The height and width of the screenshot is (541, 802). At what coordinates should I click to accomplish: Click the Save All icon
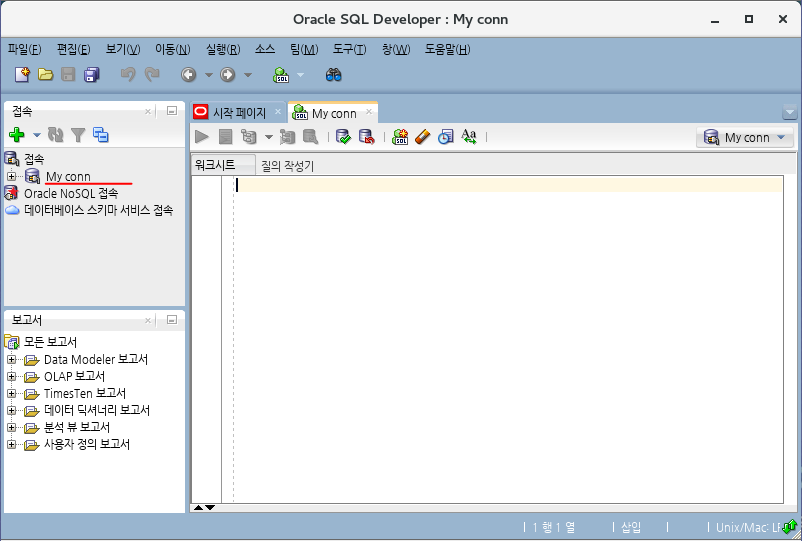coord(92,75)
